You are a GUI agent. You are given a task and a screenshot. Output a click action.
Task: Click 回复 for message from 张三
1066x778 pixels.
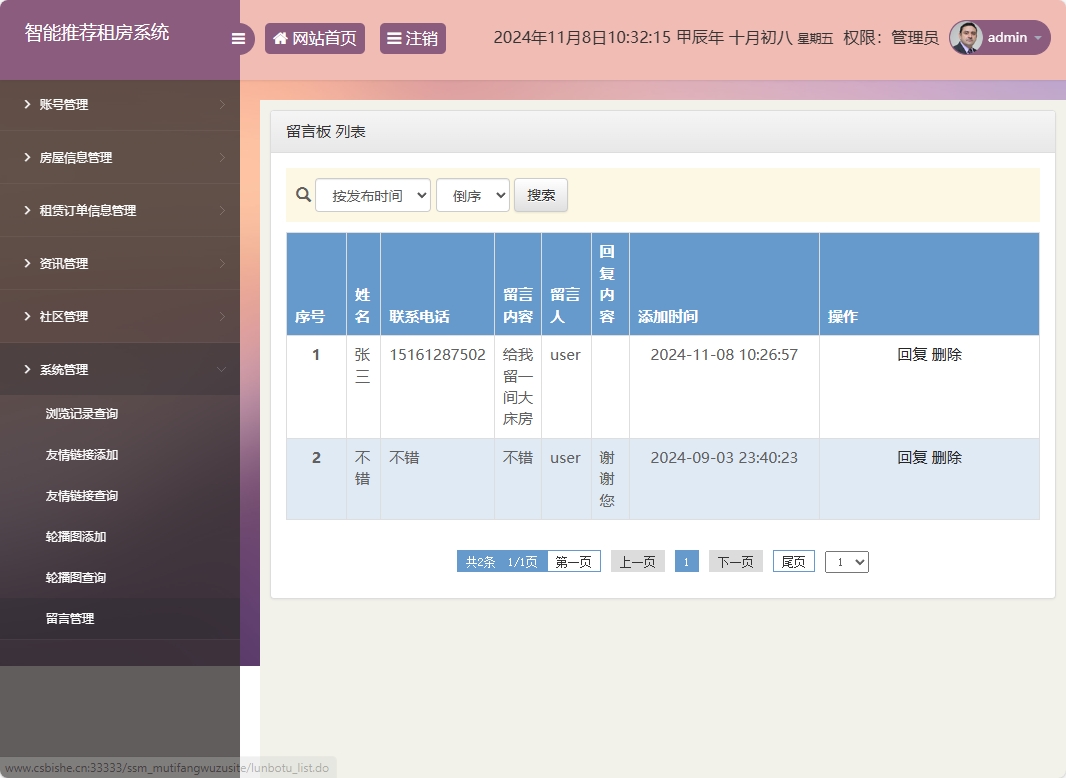[x=912, y=355]
